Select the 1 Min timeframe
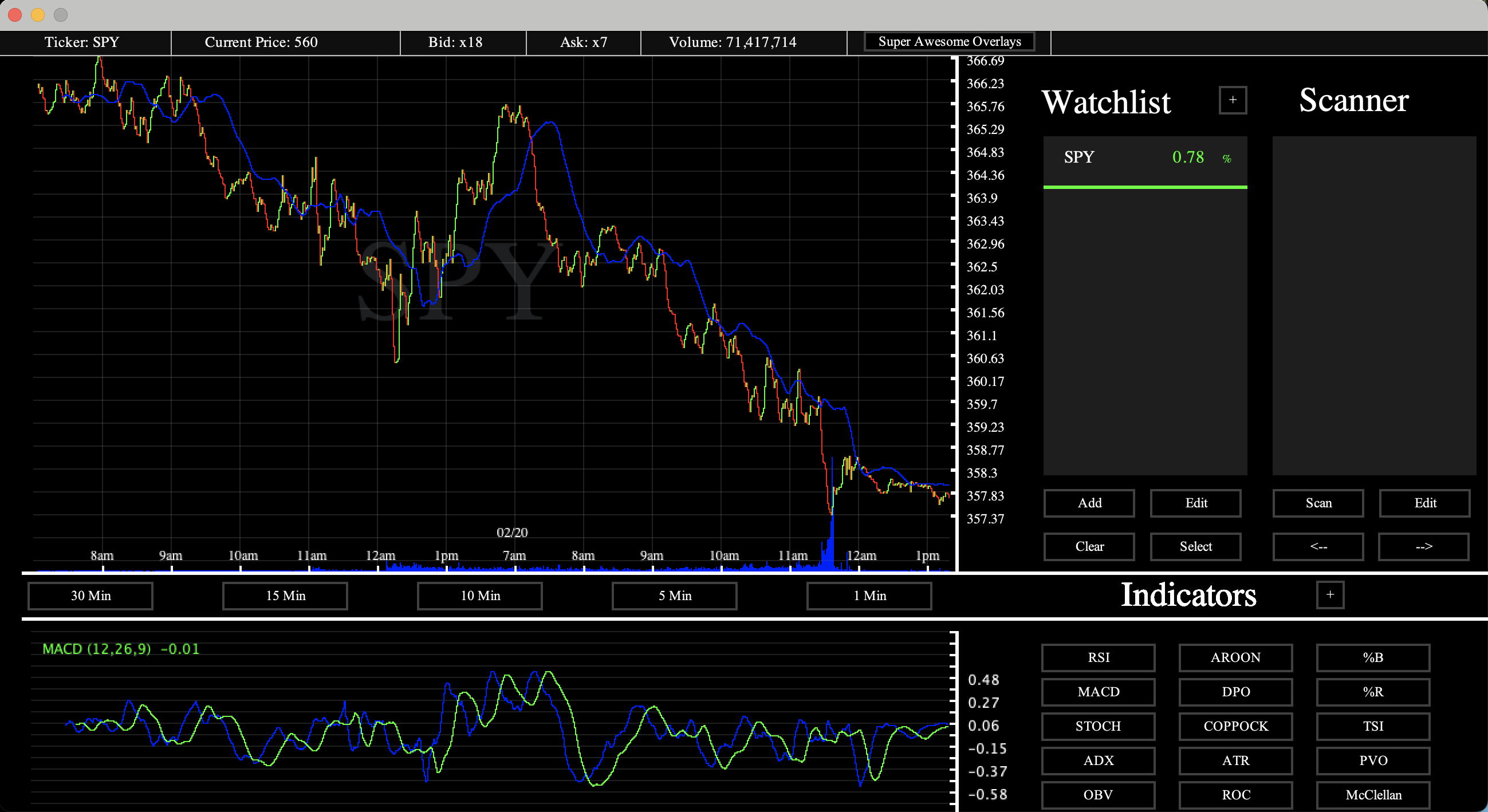The image size is (1488, 812). coord(869,596)
